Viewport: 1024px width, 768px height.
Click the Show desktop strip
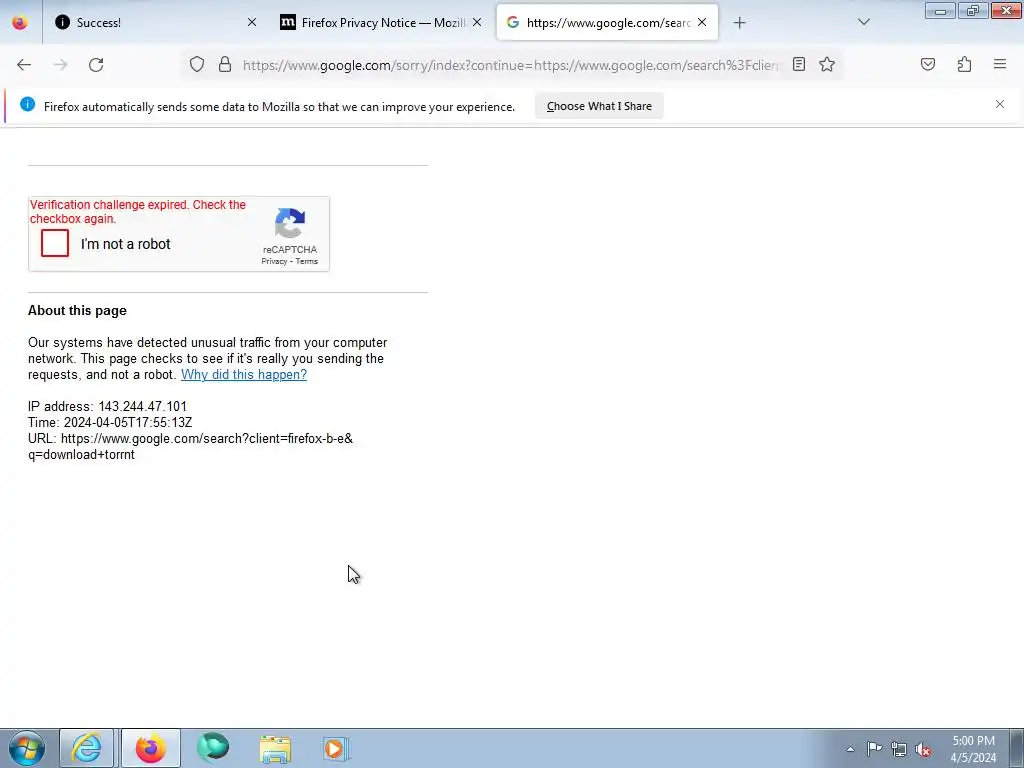(1017, 748)
